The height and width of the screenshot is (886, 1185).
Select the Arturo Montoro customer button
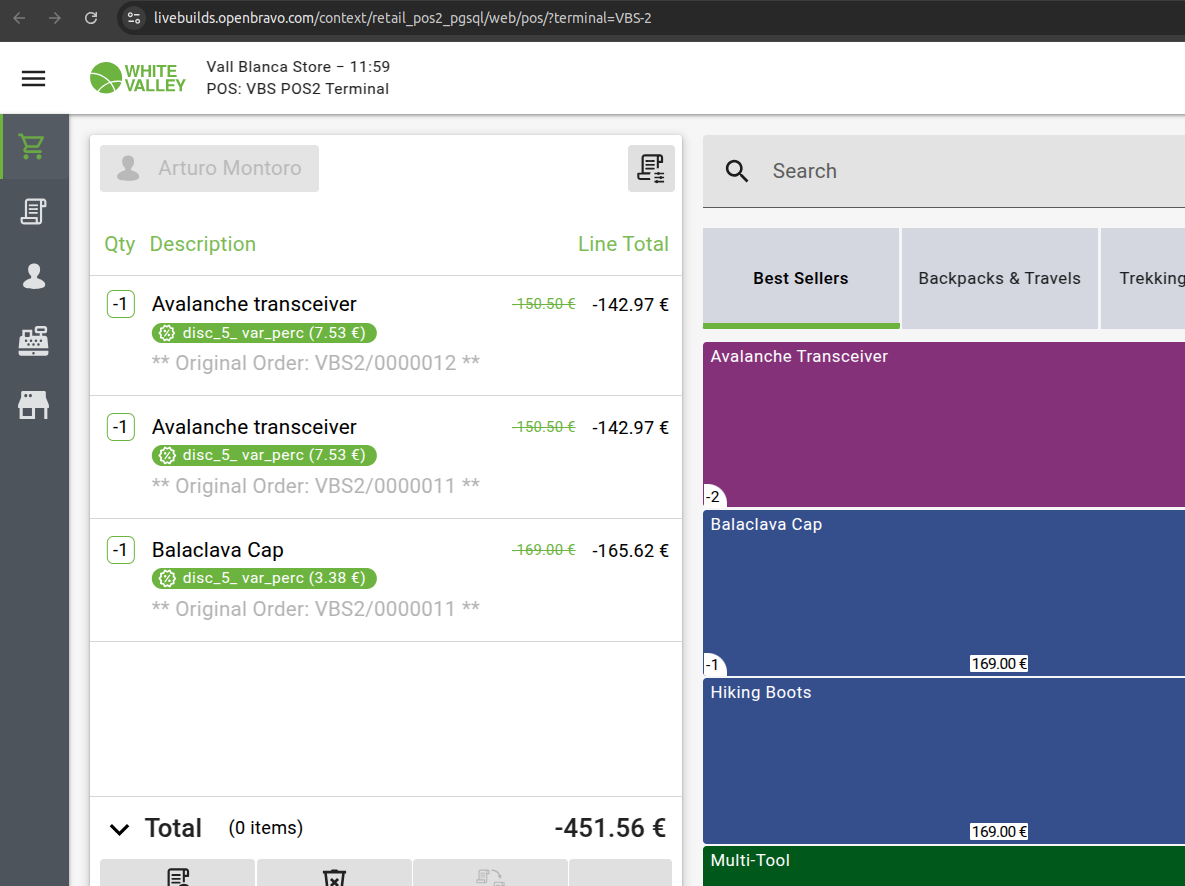coord(209,168)
